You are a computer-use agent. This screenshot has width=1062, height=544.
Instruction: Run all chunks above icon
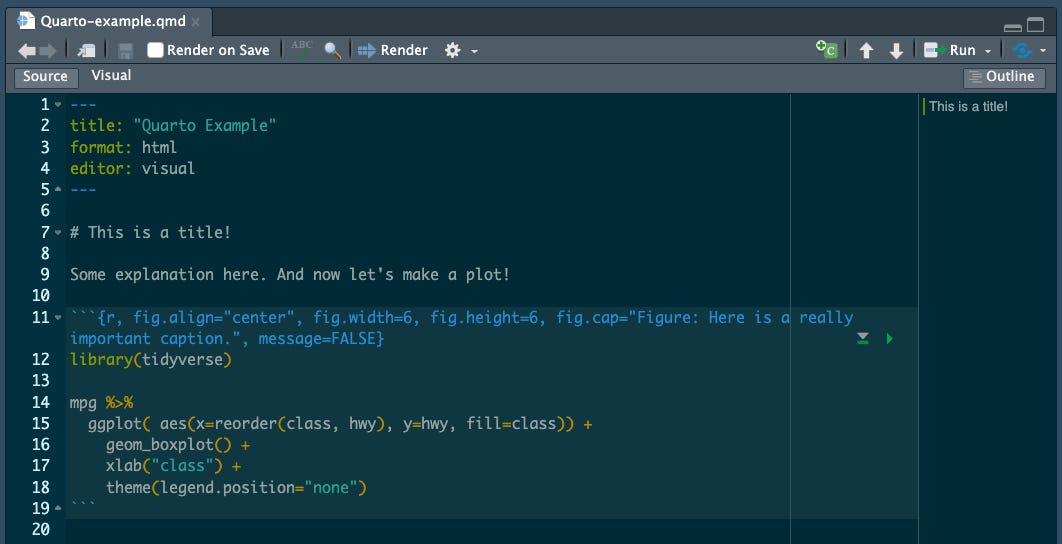862,338
